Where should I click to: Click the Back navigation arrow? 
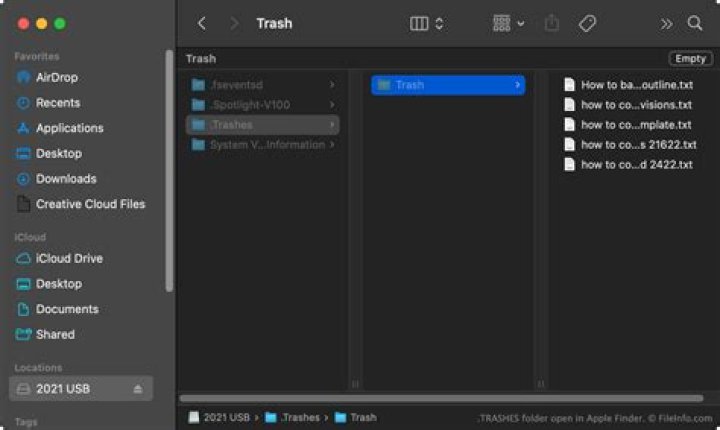click(x=202, y=23)
